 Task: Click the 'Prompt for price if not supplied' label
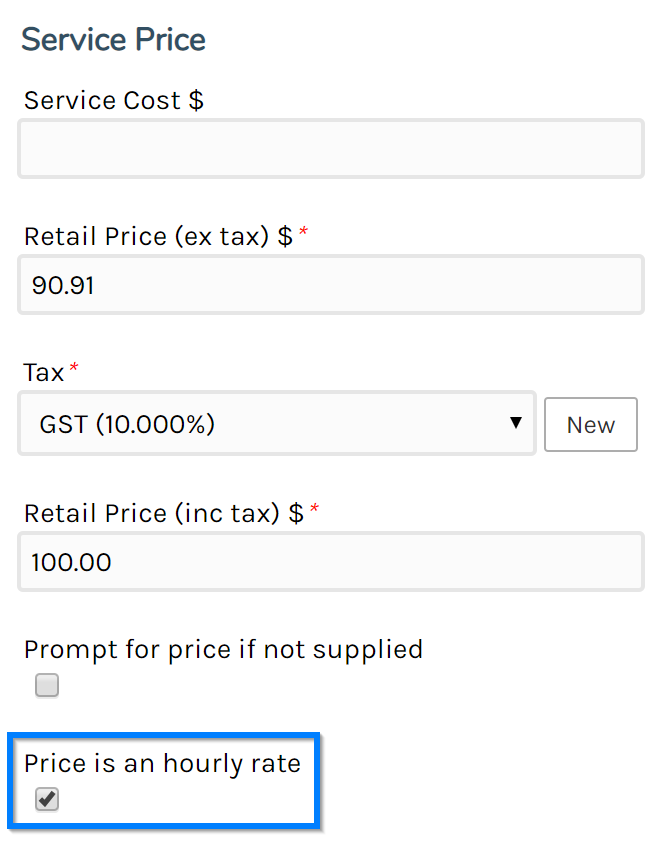tap(222, 649)
